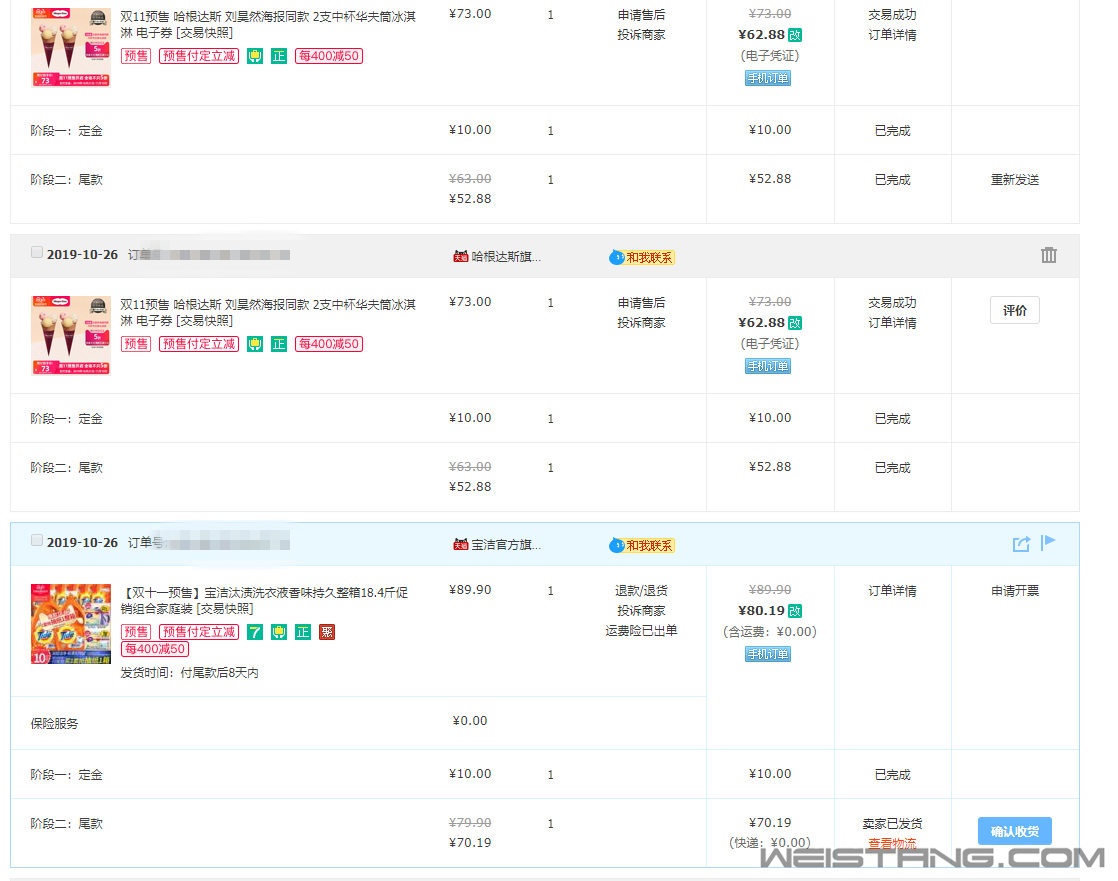The width and height of the screenshot is (1118, 881).
Task: Click the 确认收货 button
Action: [1015, 831]
